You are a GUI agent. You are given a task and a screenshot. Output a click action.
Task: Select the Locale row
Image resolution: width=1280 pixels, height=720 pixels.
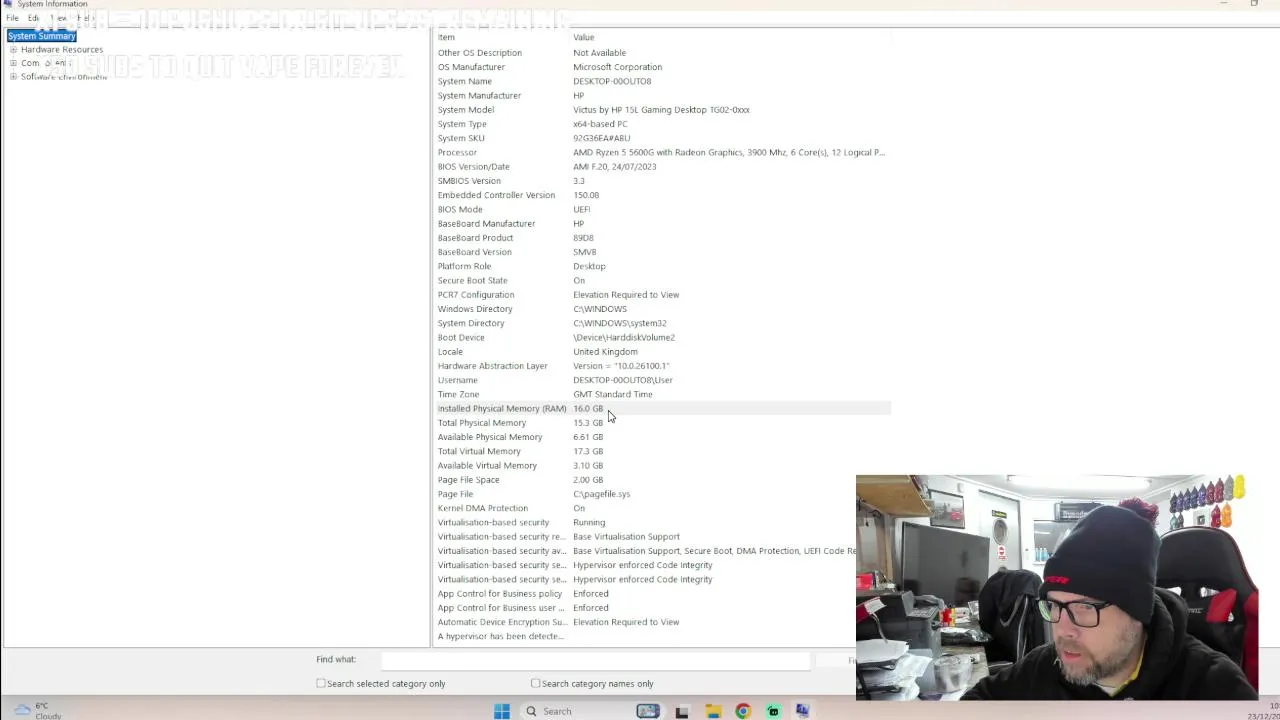[x=661, y=351]
